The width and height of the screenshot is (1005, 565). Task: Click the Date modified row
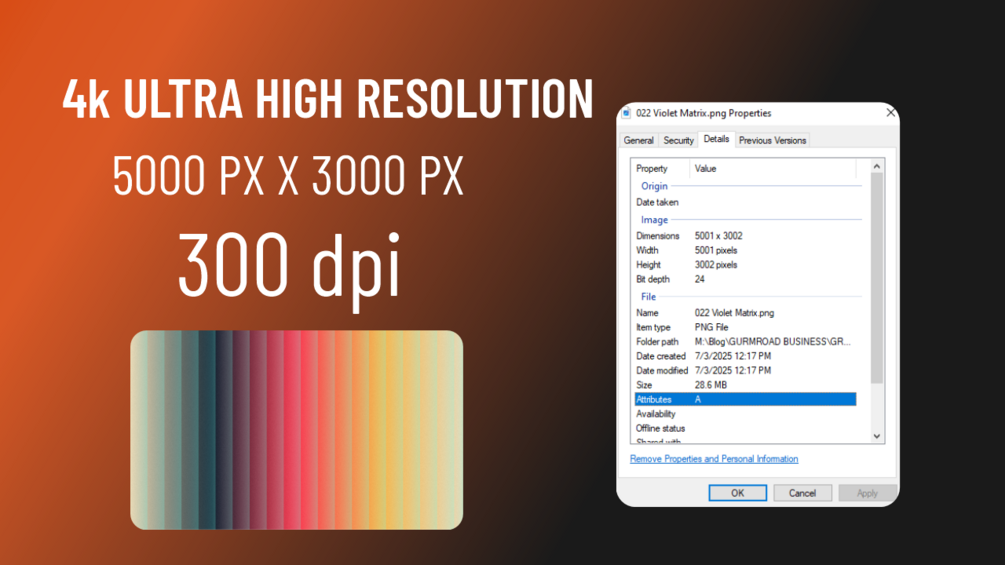point(745,371)
